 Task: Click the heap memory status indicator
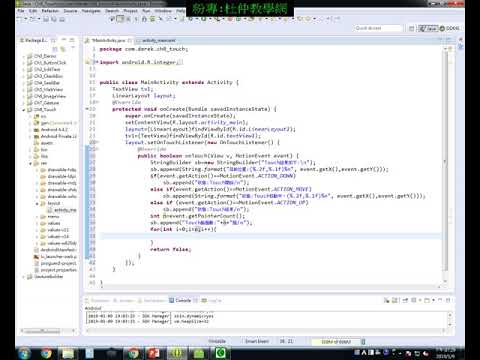tap(336, 342)
